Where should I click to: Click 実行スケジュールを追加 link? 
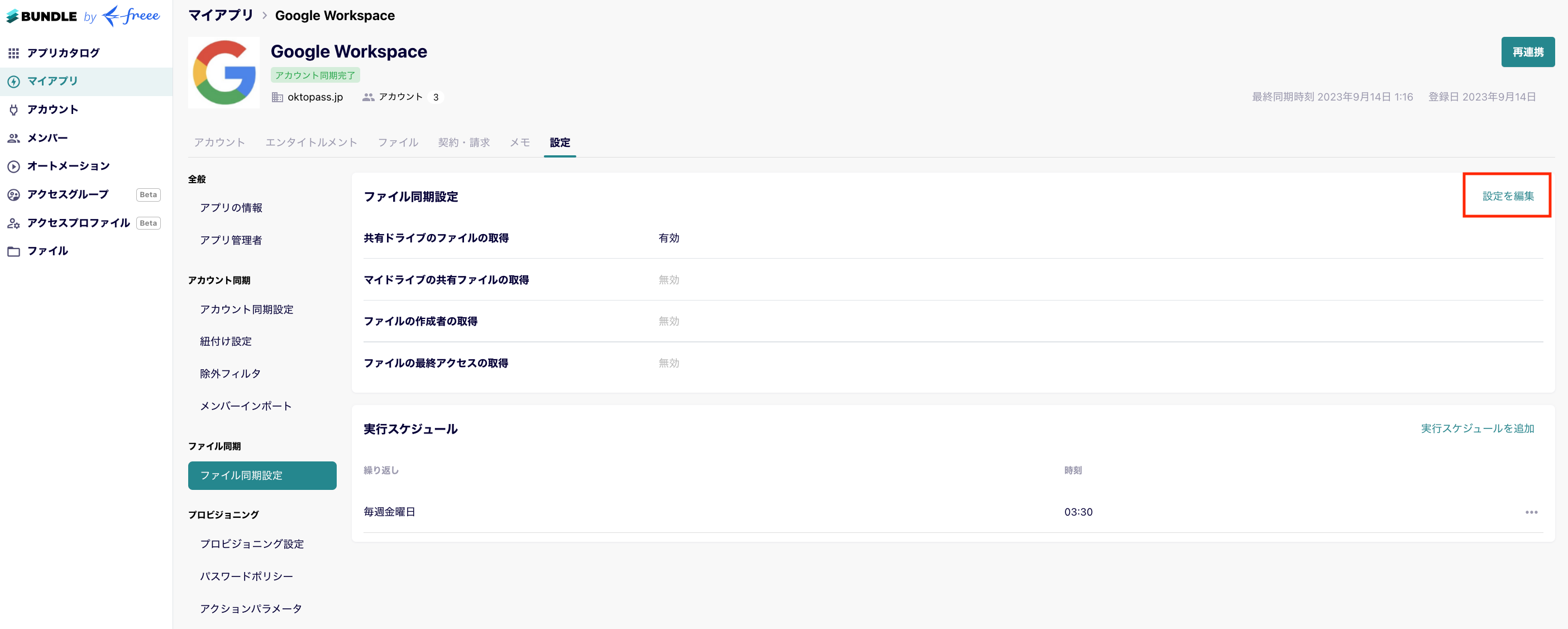(1478, 428)
